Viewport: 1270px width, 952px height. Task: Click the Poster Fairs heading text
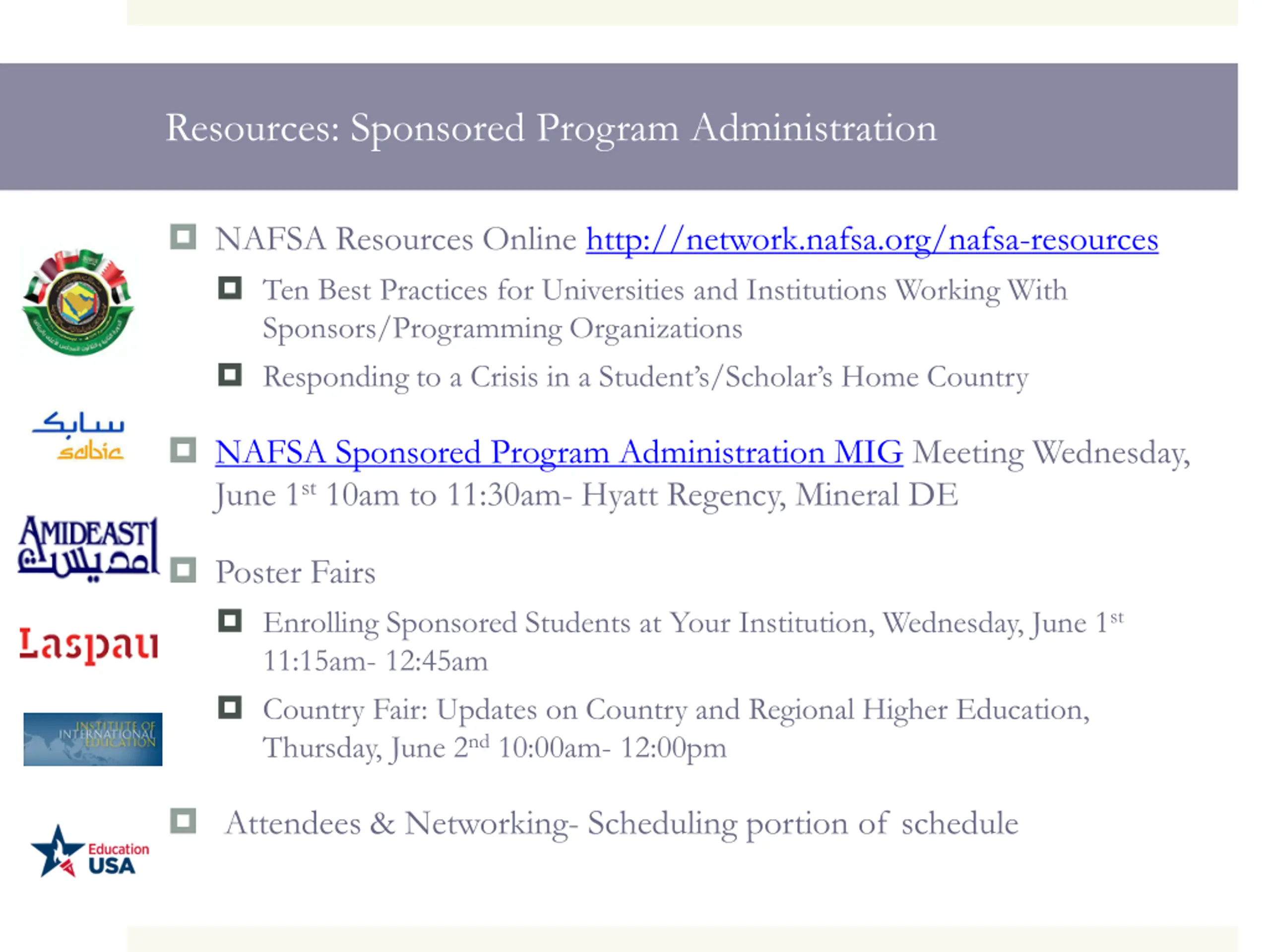(296, 573)
